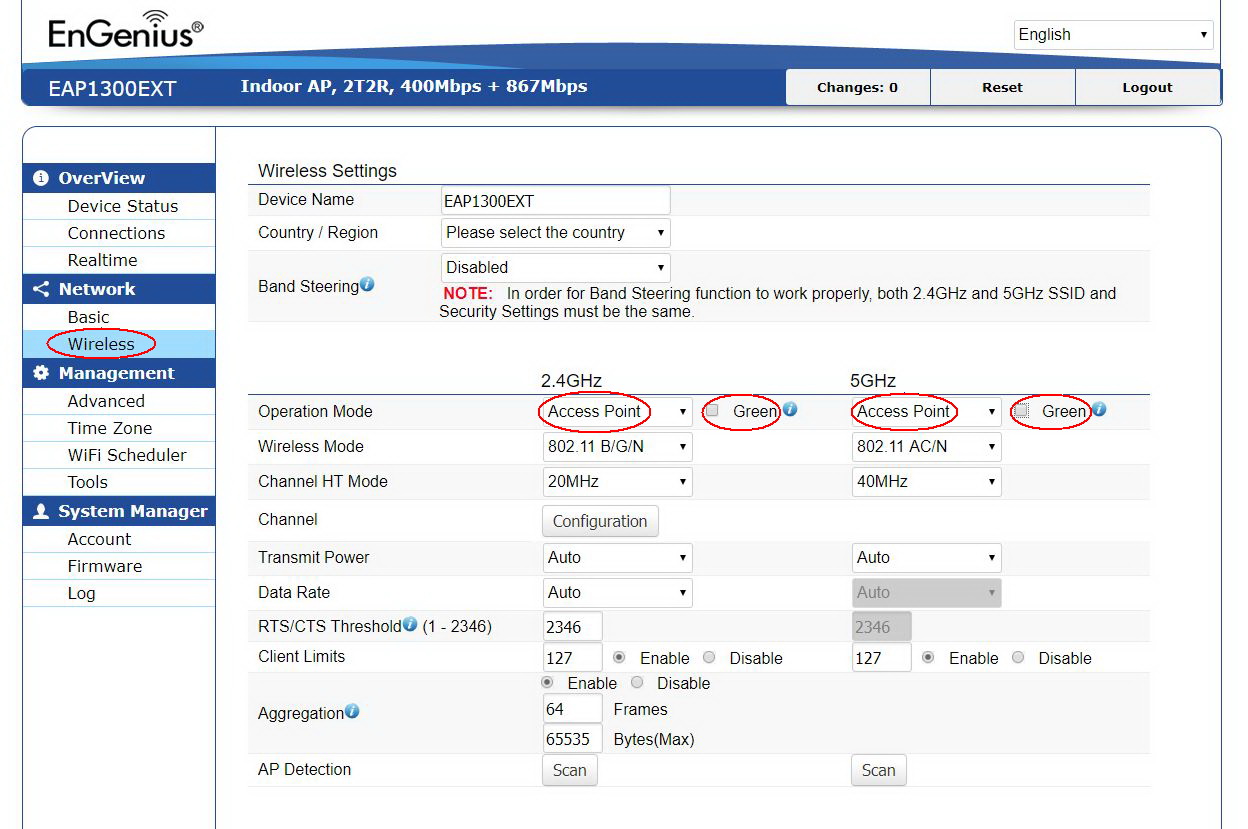Enable the 2.4GHz Green checkbox
Viewport: 1248px width, 829px height.
click(712, 410)
